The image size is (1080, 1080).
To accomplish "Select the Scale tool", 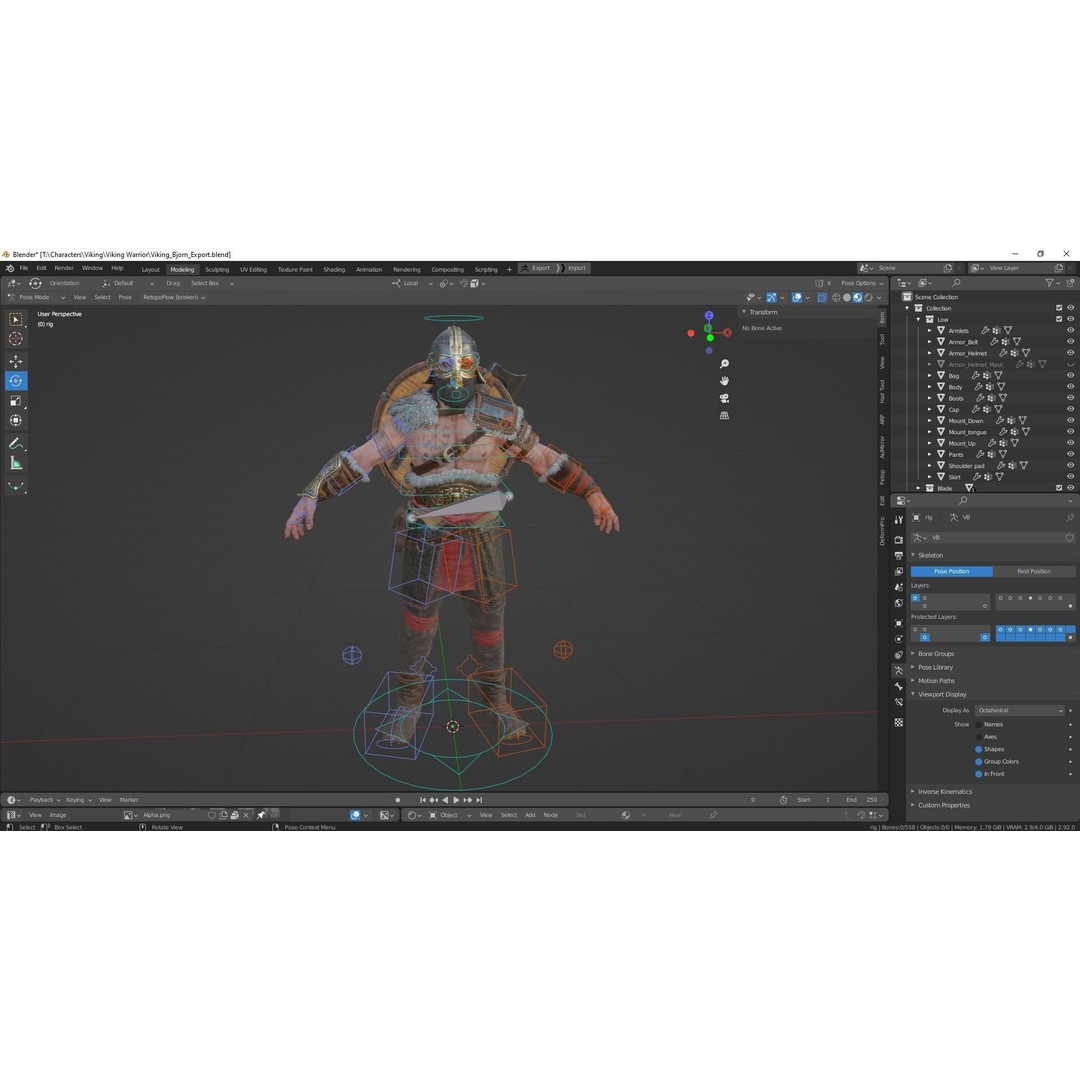I will coord(16,401).
